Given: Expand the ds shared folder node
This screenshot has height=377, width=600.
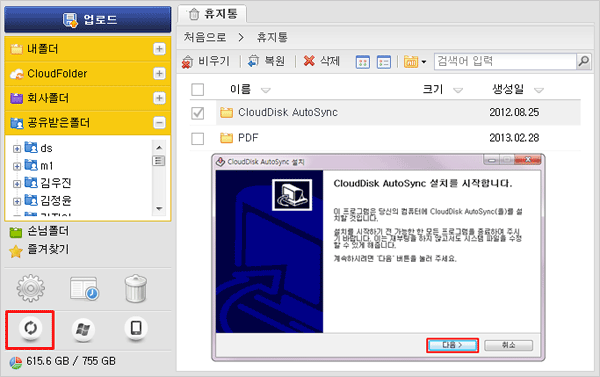Looking at the screenshot, I should coord(16,149).
